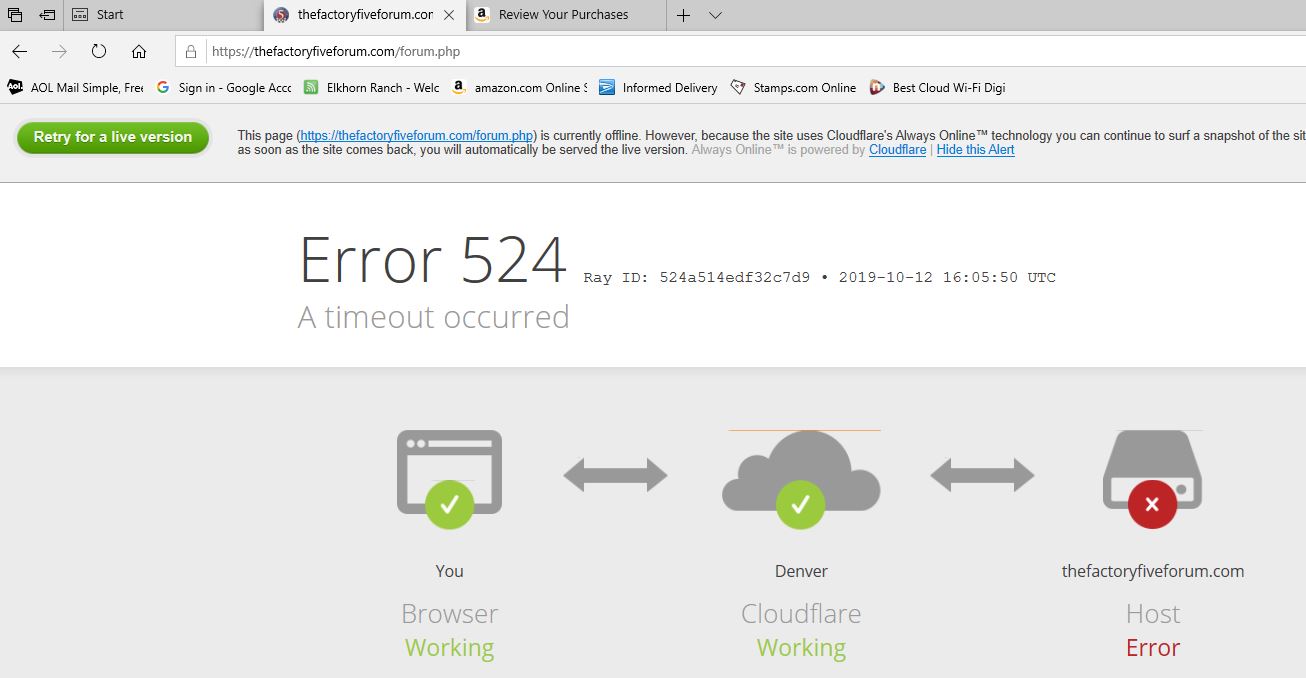Screen dimensions: 1306x678
Task: Click the browser forward arrow
Action: coord(59,51)
